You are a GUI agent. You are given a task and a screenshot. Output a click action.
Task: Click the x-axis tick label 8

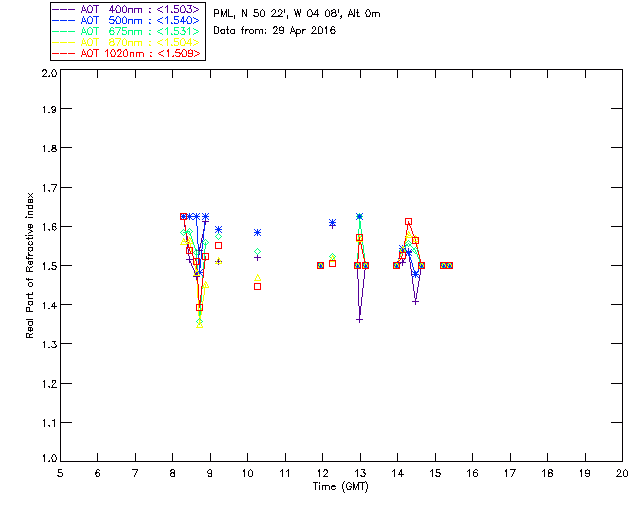[x=173, y=474]
